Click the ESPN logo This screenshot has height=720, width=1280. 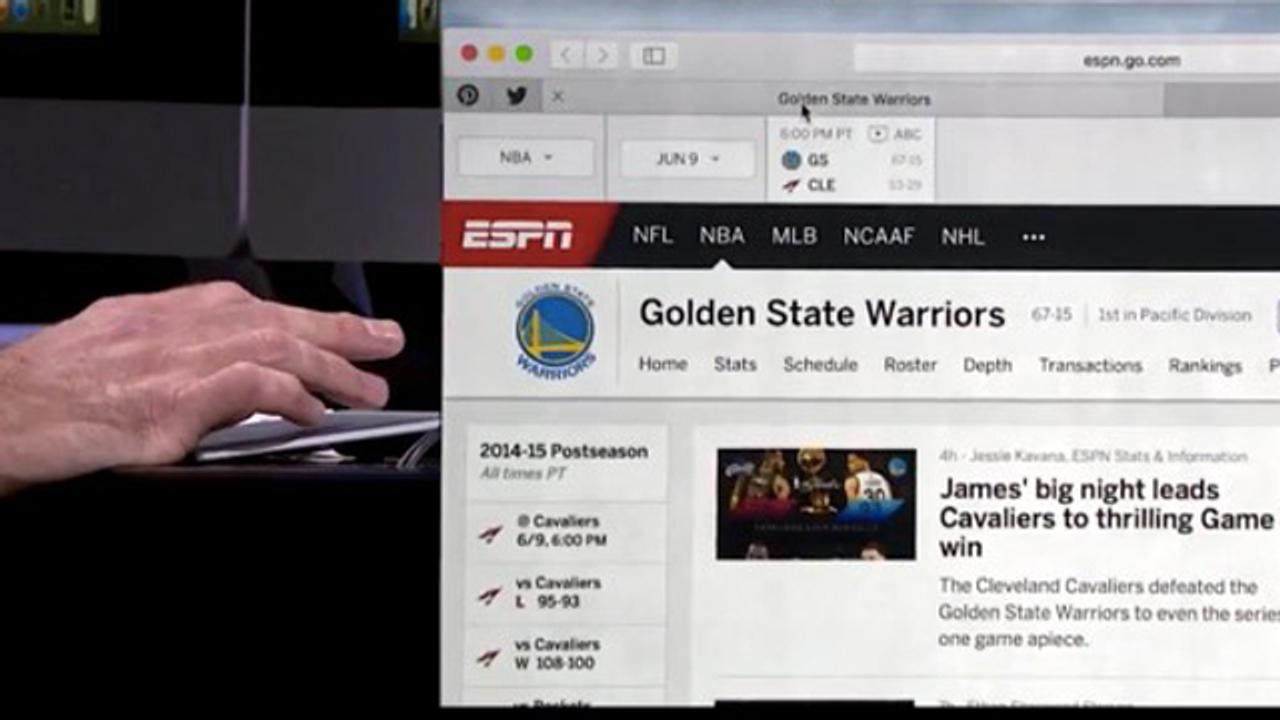pyautogui.click(x=517, y=235)
